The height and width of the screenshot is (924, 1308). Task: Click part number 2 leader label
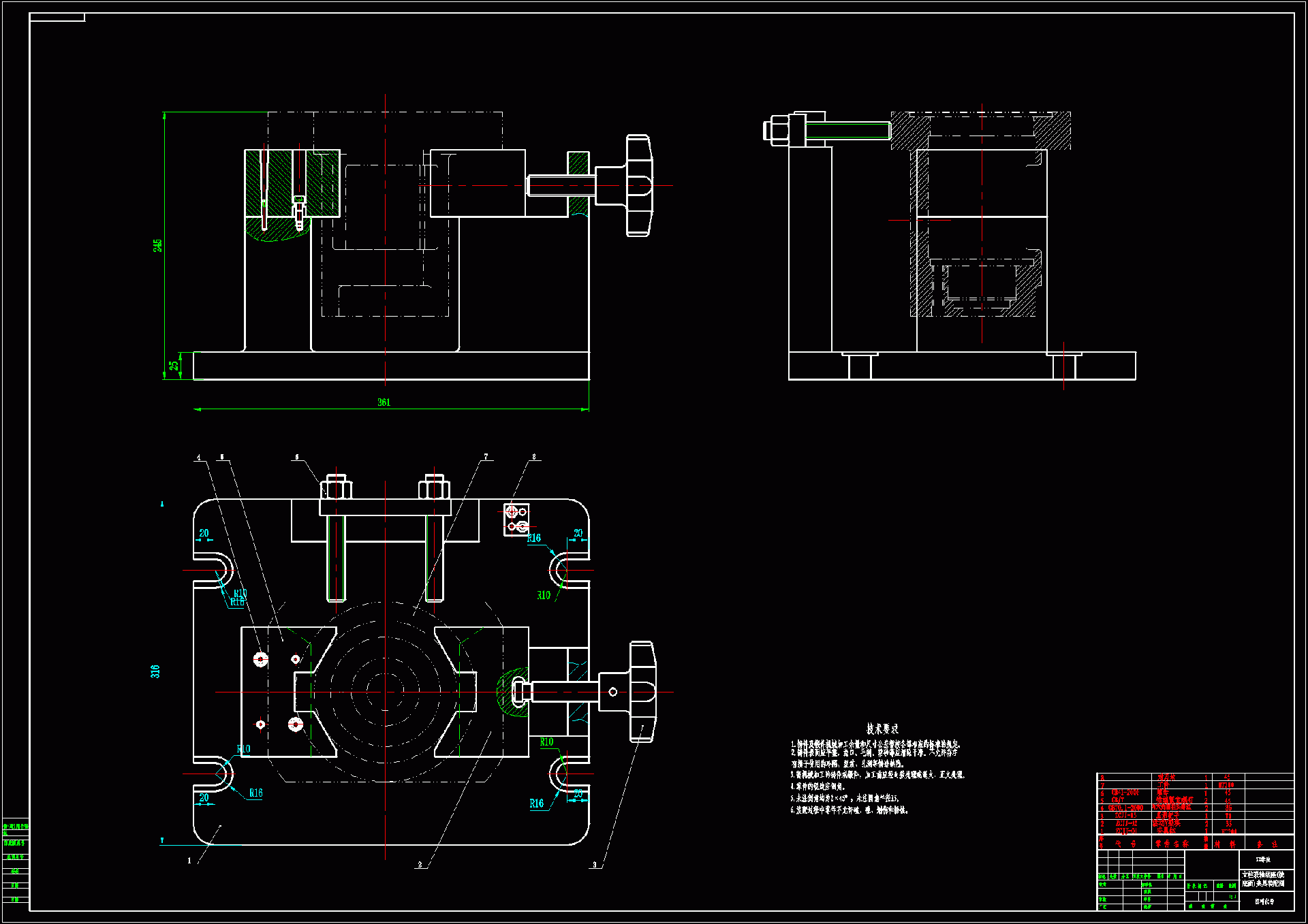coord(420,865)
